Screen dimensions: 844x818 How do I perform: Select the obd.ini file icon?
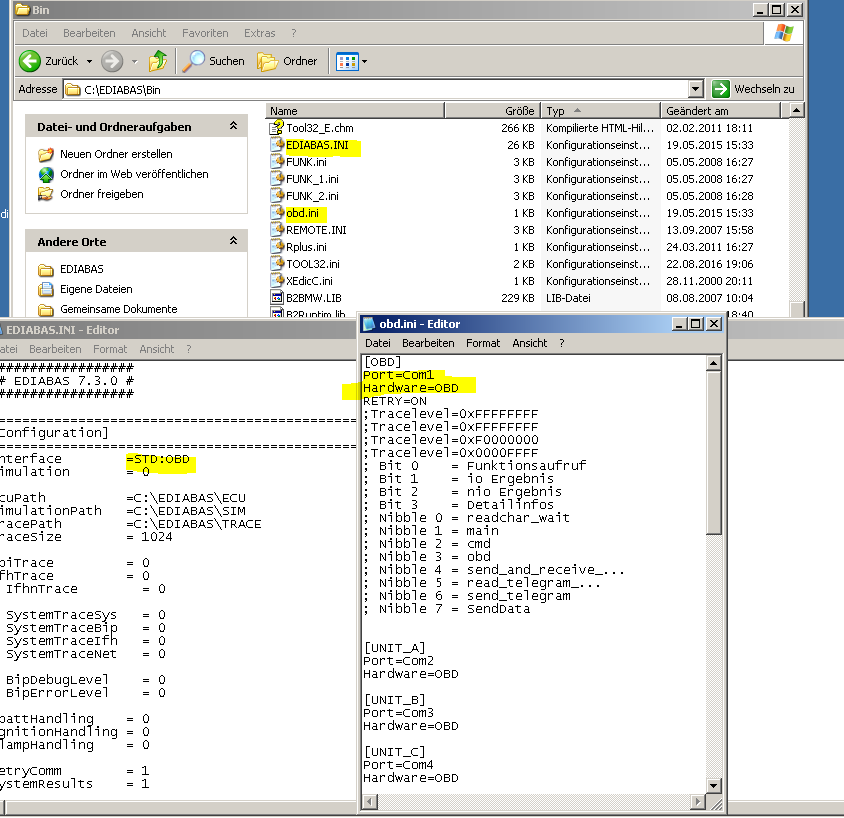(x=277, y=213)
